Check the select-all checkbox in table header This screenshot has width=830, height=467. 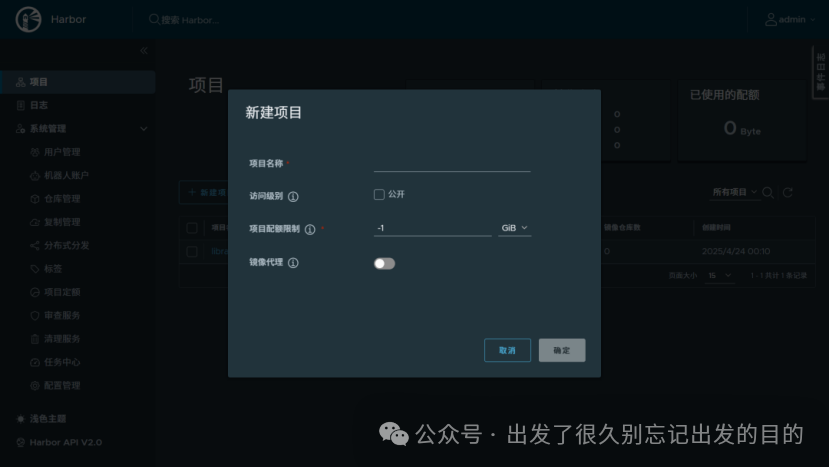click(192, 228)
